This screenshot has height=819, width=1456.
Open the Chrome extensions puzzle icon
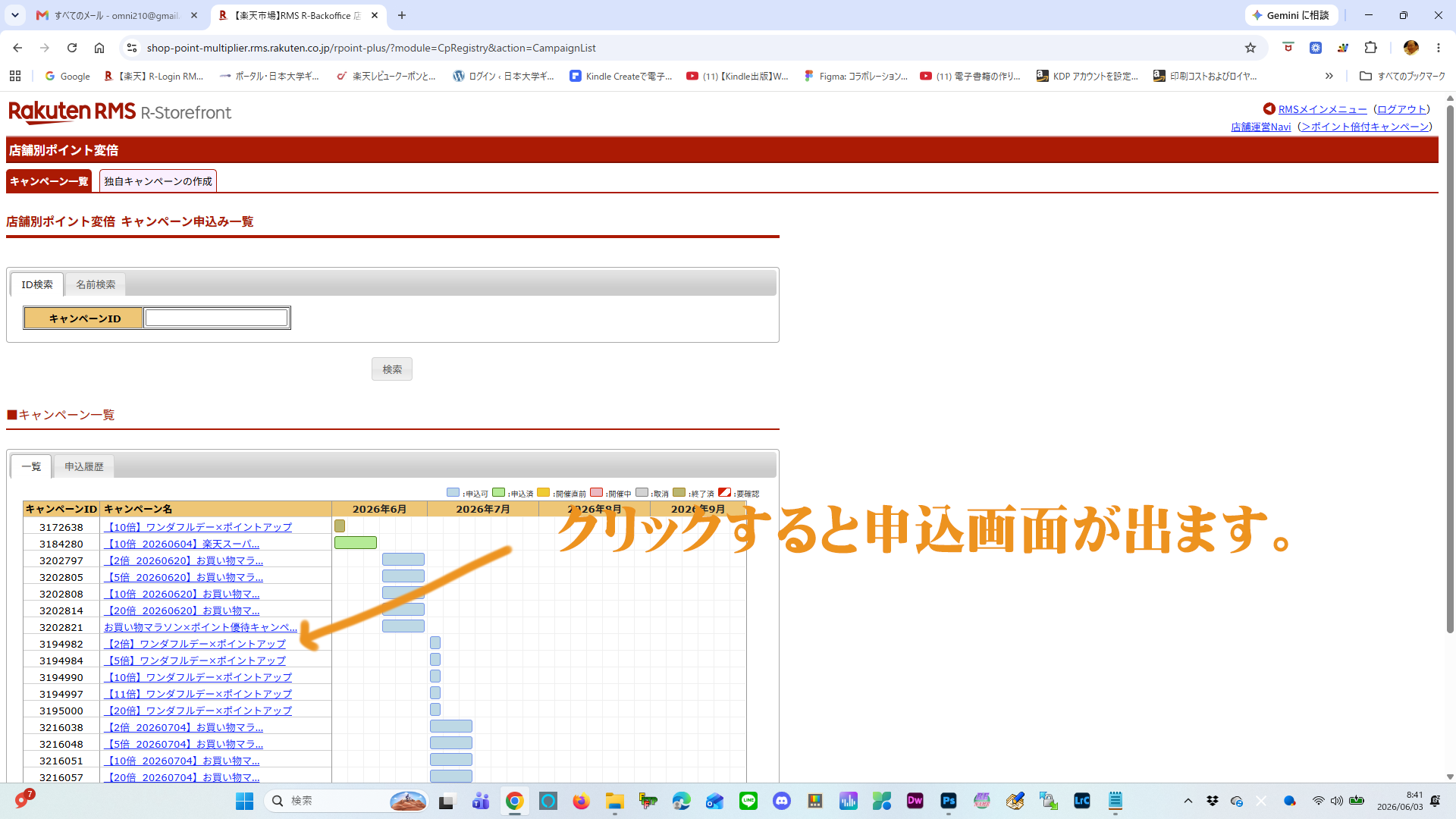[1370, 48]
